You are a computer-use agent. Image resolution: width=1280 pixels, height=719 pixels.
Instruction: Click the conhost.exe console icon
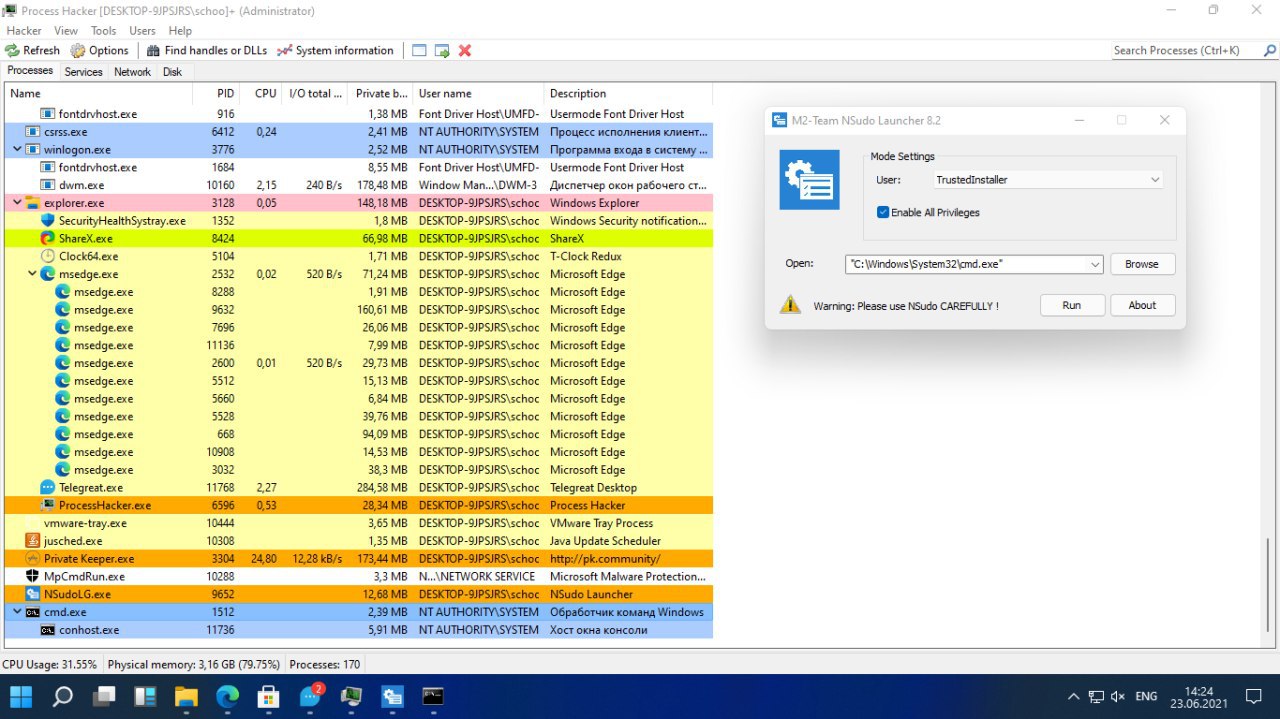point(48,630)
